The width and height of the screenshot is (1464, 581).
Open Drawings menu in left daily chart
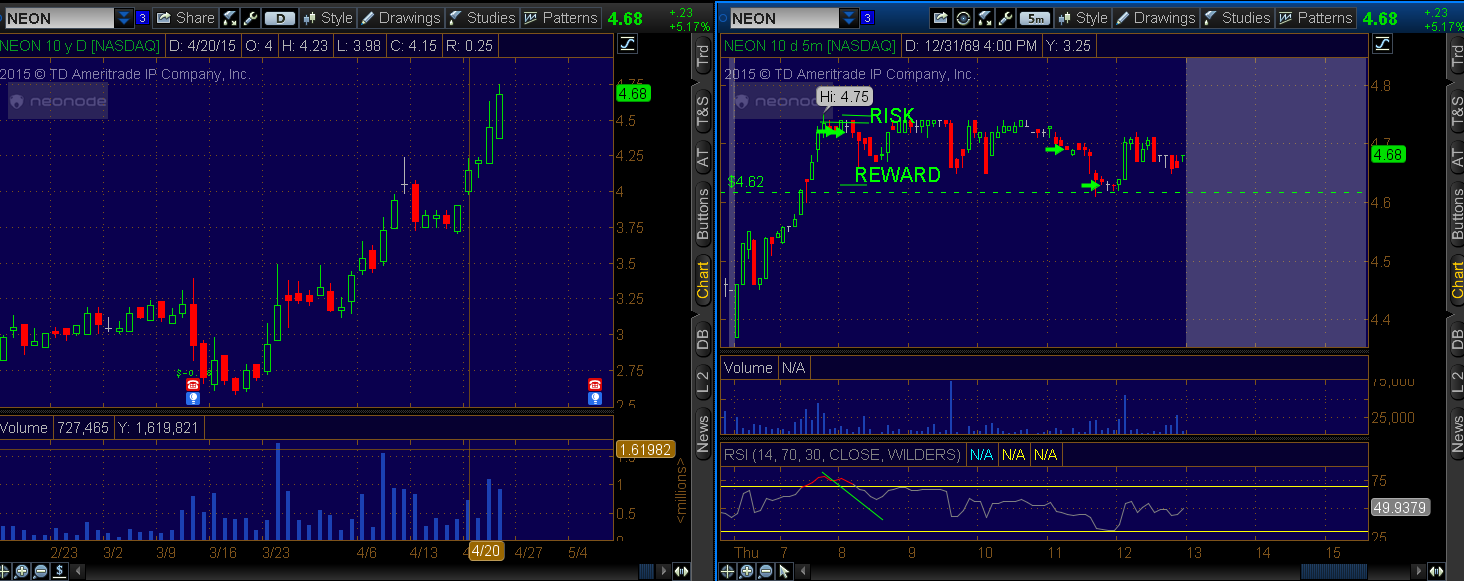tap(400, 18)
